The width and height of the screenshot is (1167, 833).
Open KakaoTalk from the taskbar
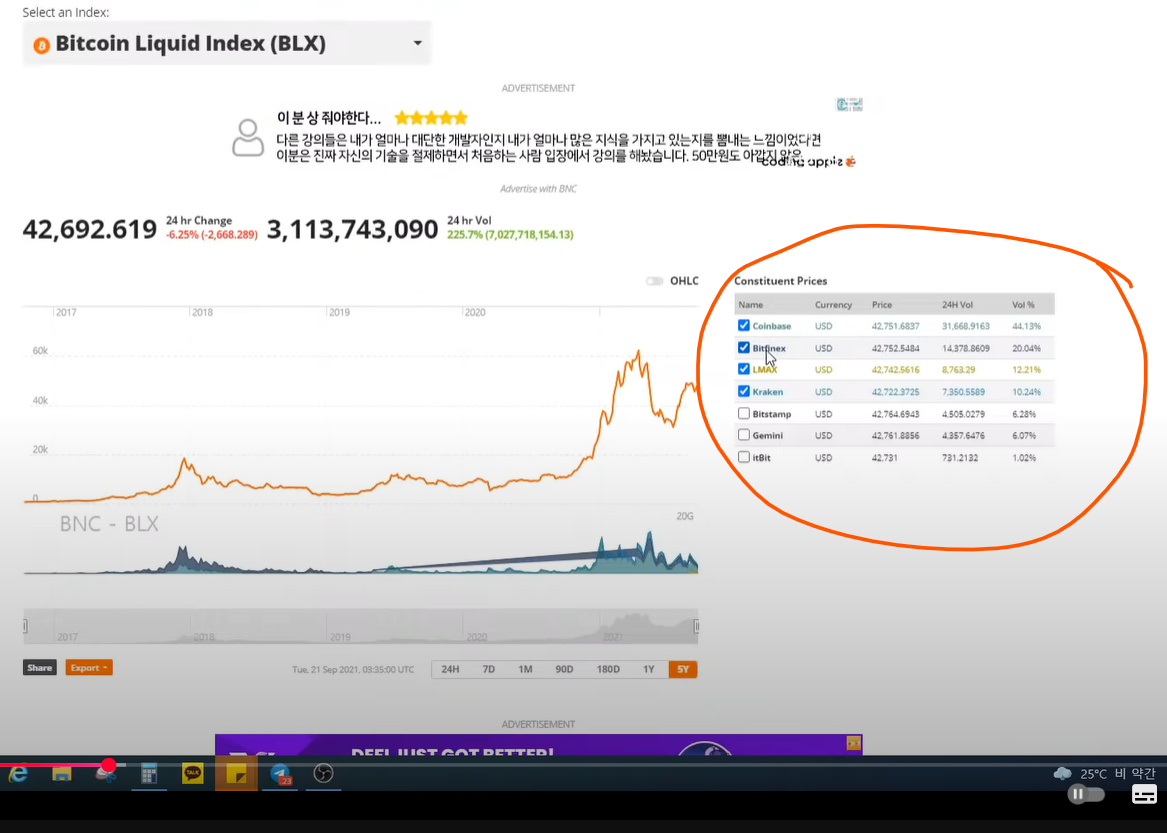(192, 774)
